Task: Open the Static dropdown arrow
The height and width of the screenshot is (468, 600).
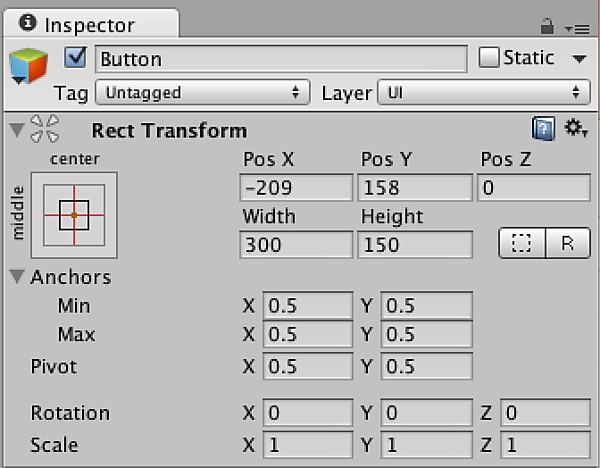Action: pyautogui.click(x=579, y=59)
